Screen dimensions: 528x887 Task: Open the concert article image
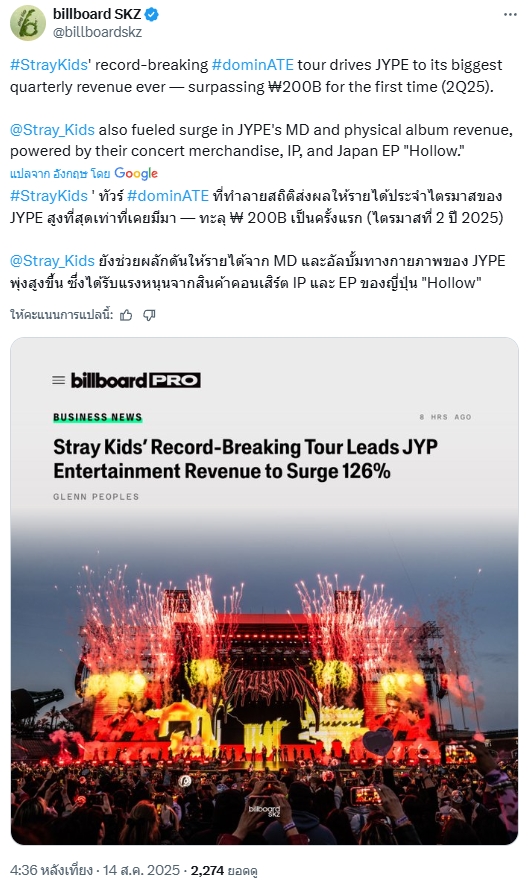[x=264, y=591]
